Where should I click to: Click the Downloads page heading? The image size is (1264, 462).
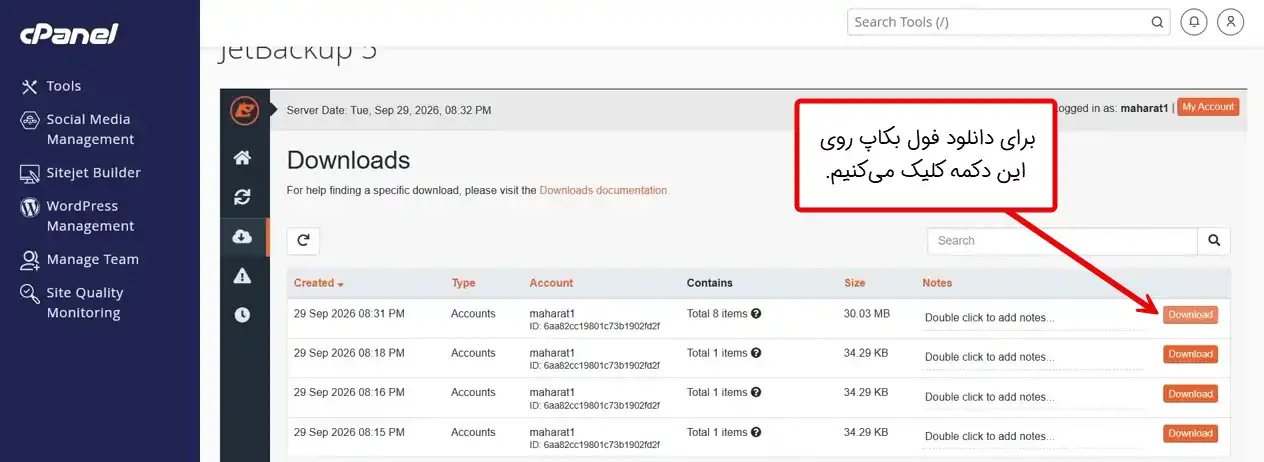(x=348, y=160)
